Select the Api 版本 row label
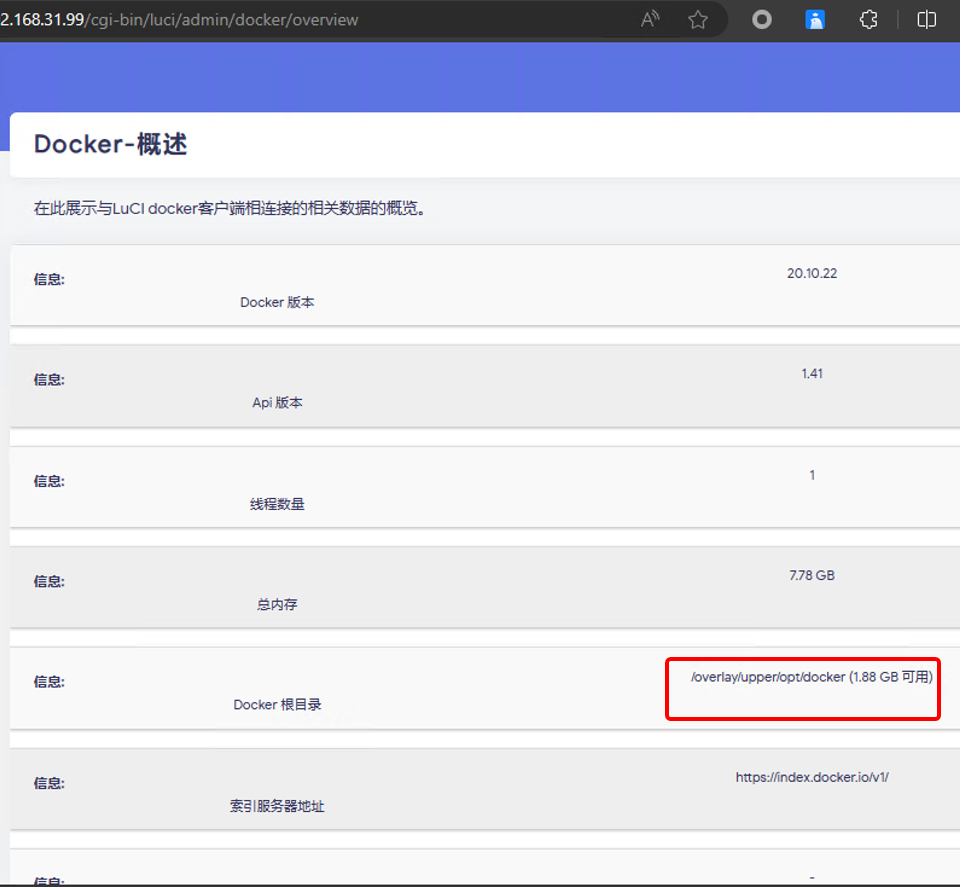Viewport: 962px width, 890px height. (x=275, y=402)
